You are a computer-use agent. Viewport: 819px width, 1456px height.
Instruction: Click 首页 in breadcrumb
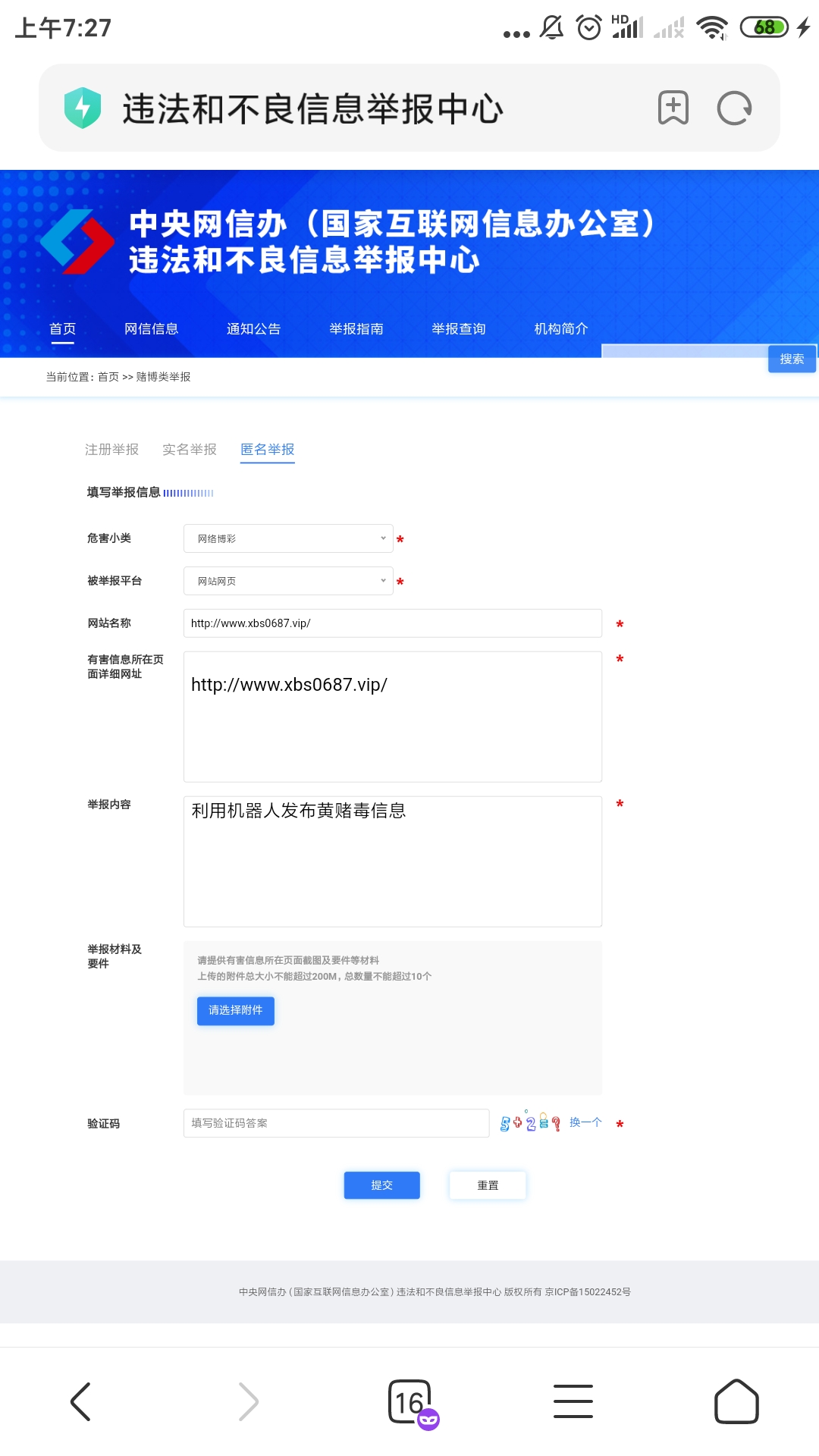108,377
